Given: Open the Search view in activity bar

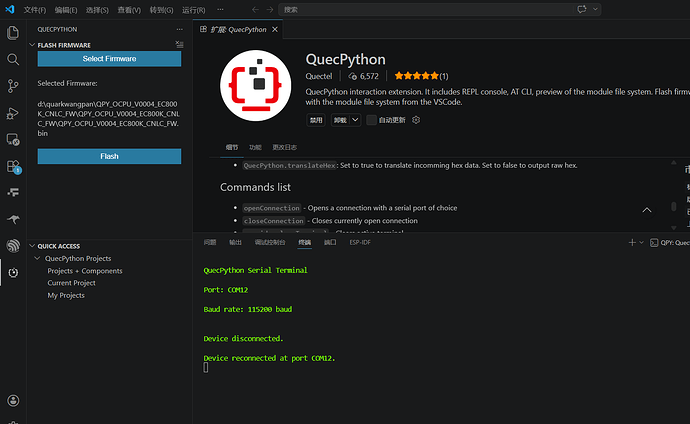Looking at the screenshot, I should pyautogui.click(x=13, y=59).
